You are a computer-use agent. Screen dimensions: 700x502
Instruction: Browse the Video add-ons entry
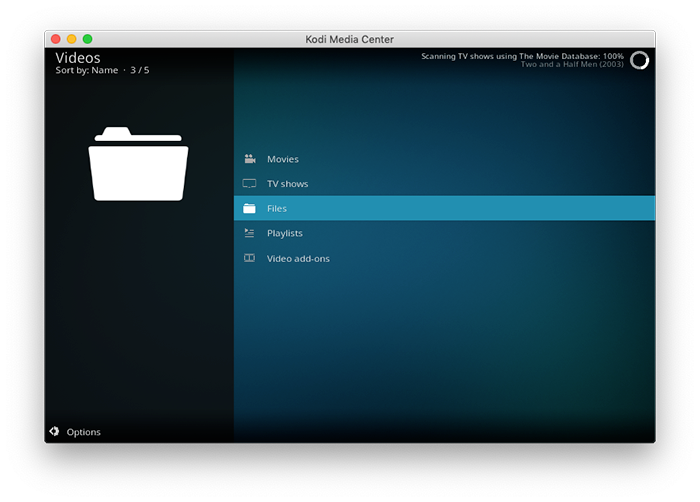(x=297, y=258)
